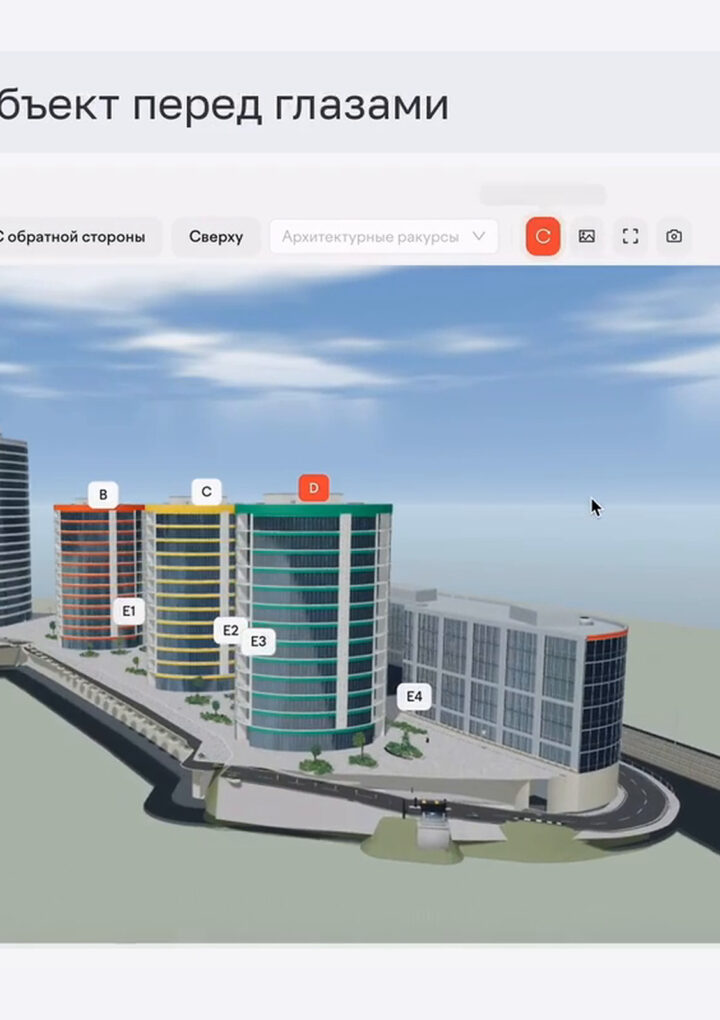Viewport: 720px width, 1020px height.
Task: Switch to the Сверху view
Action: point(216,237)
